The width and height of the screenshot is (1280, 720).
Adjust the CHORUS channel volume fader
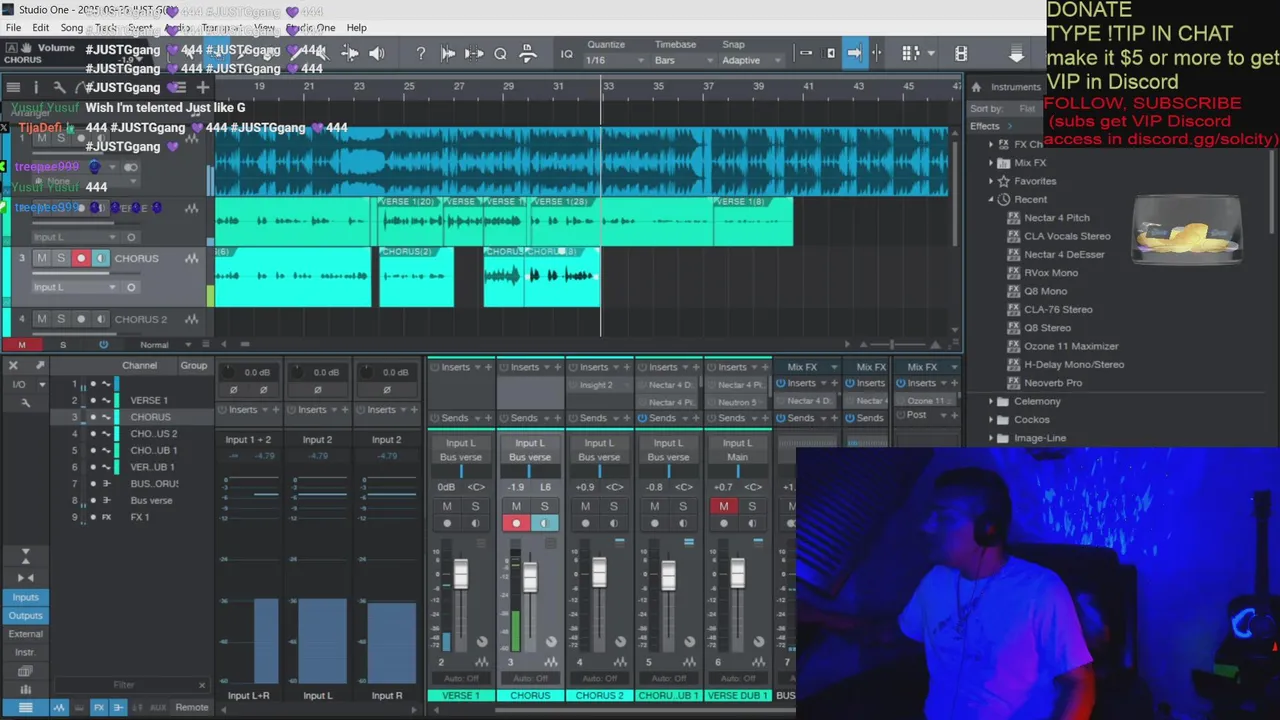tap(529, 576)
